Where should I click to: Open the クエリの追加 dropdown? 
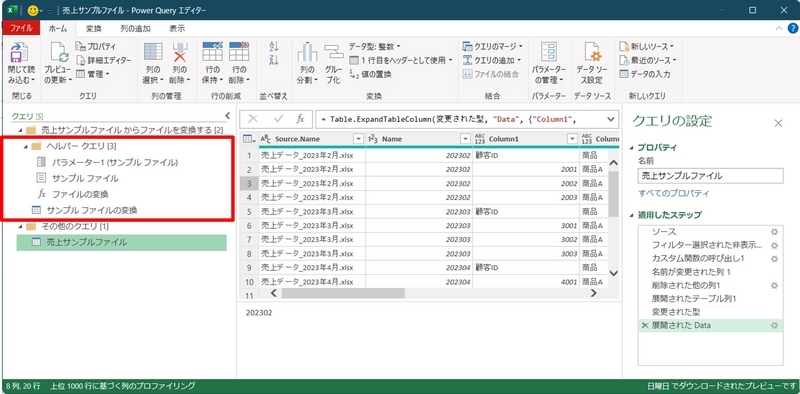[493, 60]
